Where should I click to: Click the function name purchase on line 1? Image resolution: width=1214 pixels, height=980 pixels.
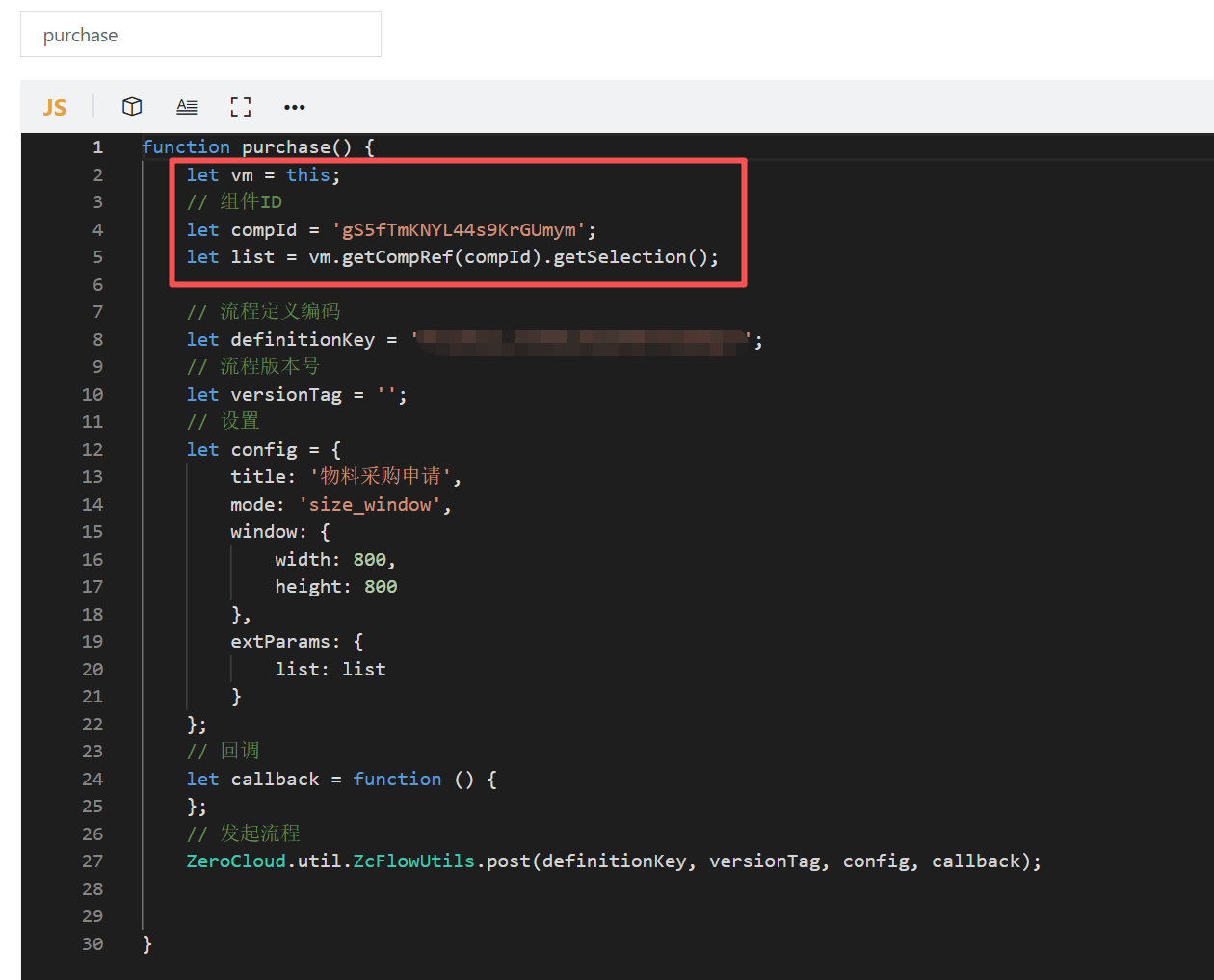[x=285, y=147]
